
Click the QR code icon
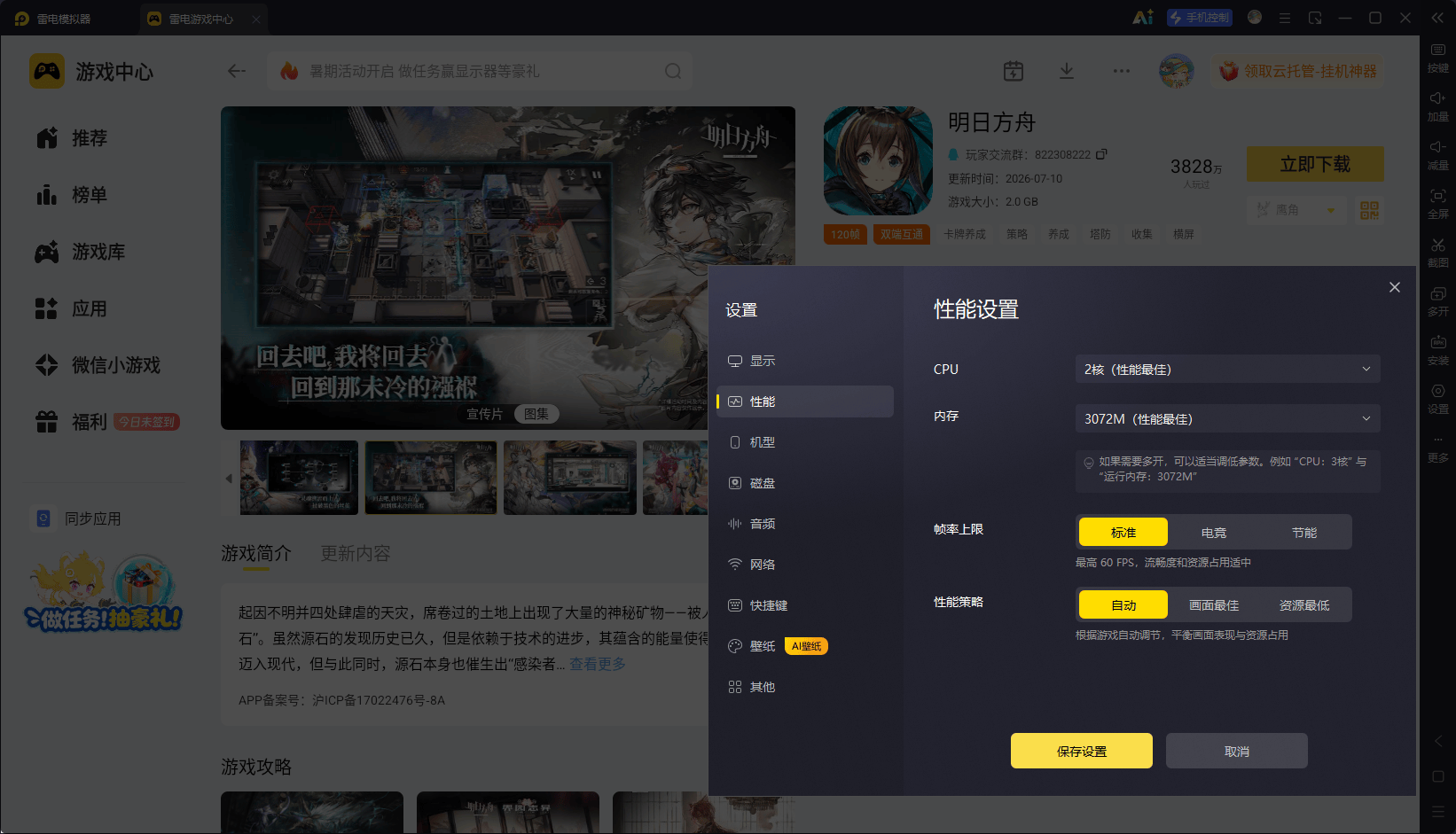point(1369,210)
